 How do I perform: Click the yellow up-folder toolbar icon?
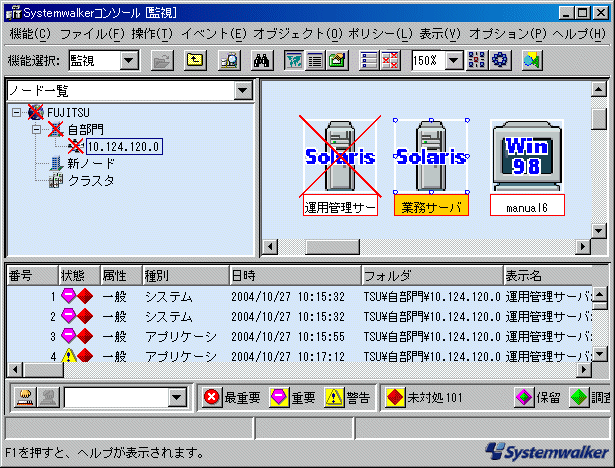[x=195, y=60]
